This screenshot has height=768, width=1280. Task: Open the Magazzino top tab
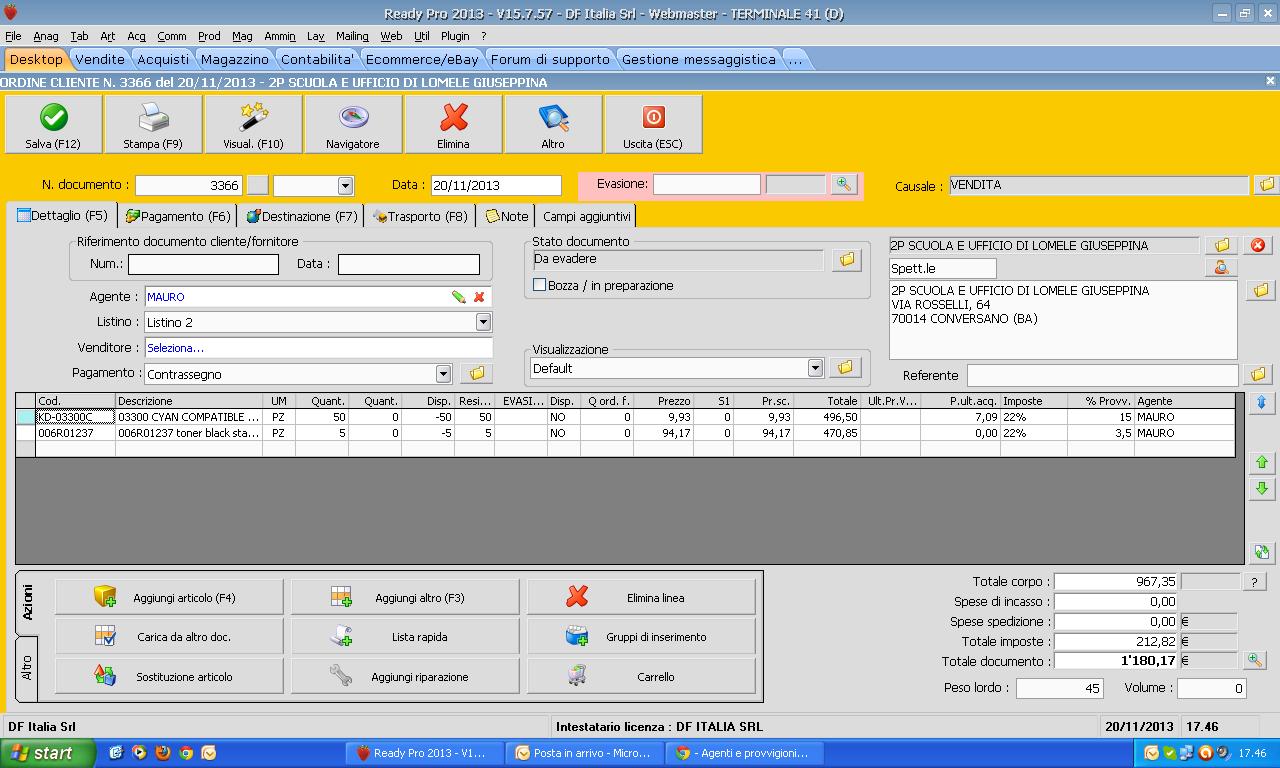[x=234, y=59]
